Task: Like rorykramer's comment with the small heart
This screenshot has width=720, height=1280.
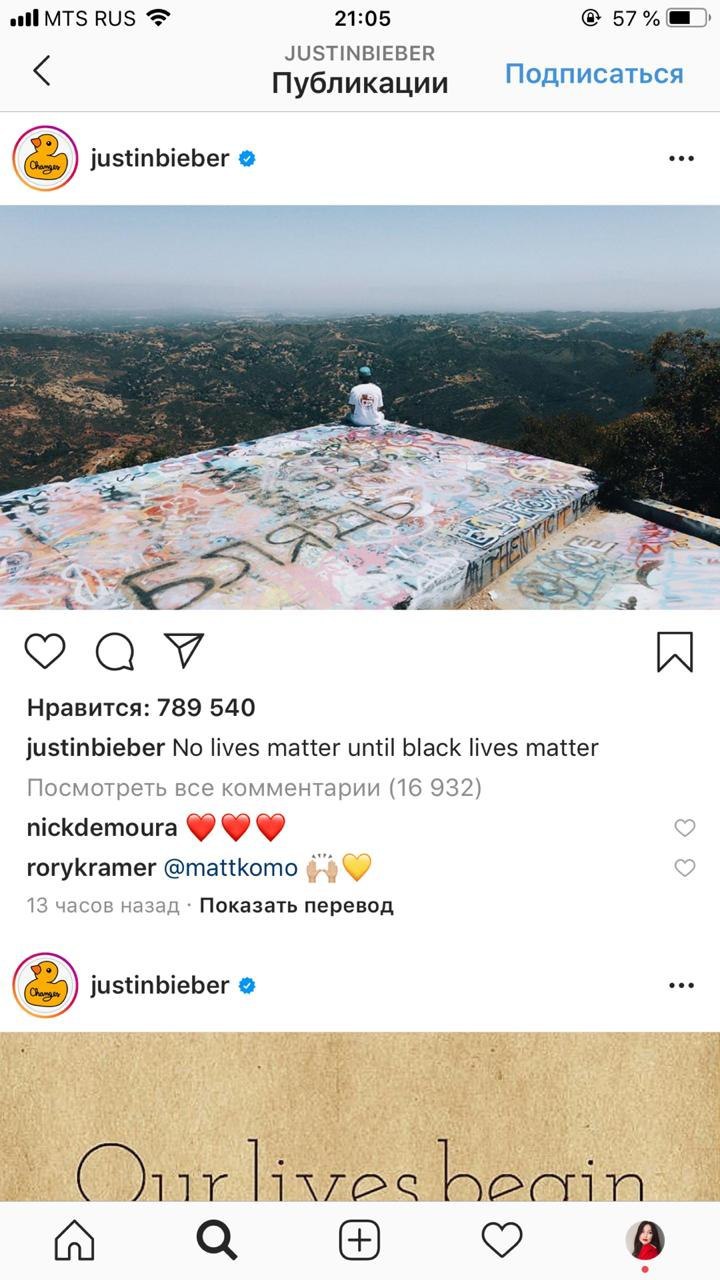Action: pyautogui.click(x=685, y=867)
